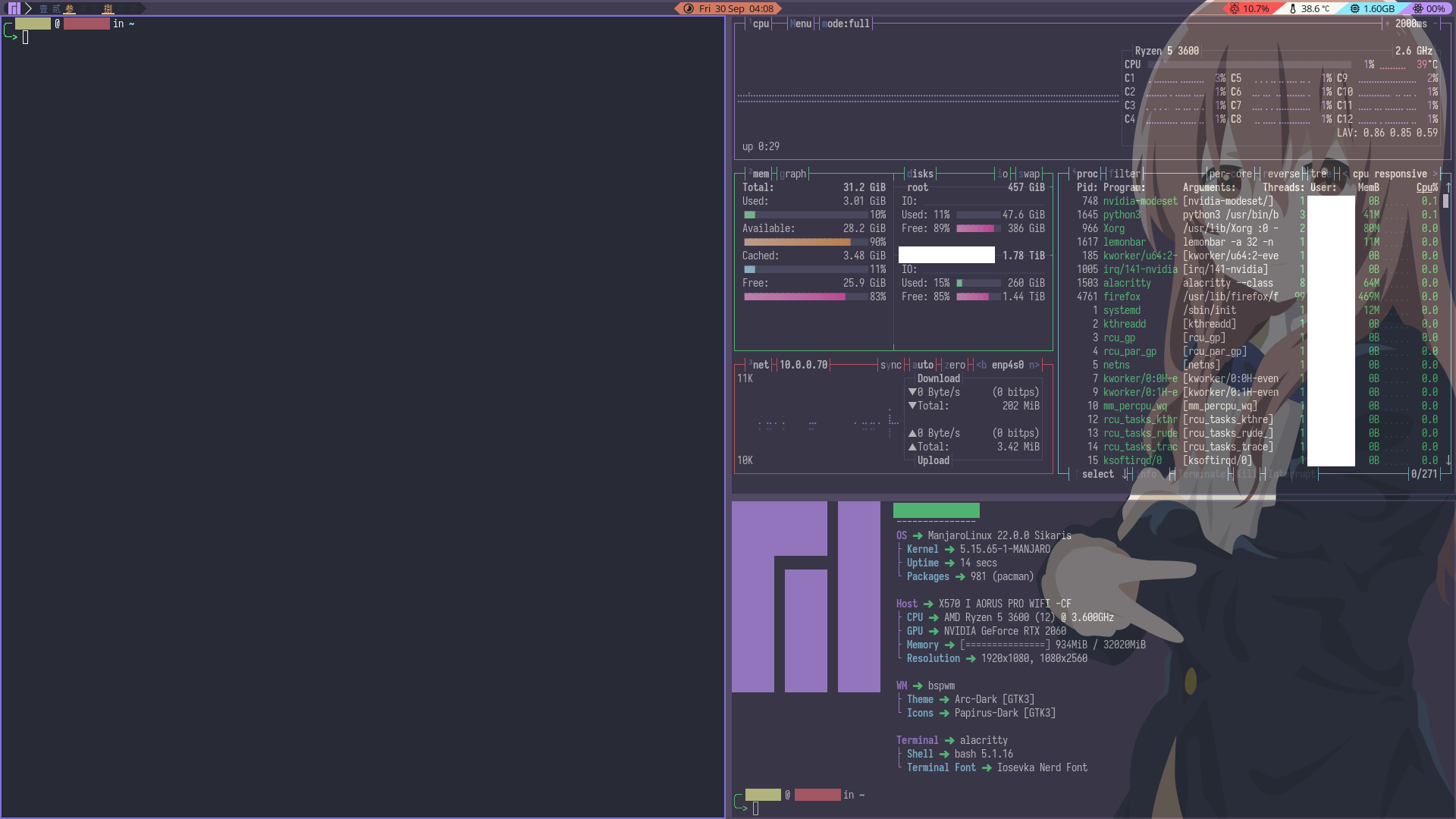This screenshot has width=1456, height=819.
Task: Select the next network interface with n>
Action: pyautogui.click(x=1034, y=365)
